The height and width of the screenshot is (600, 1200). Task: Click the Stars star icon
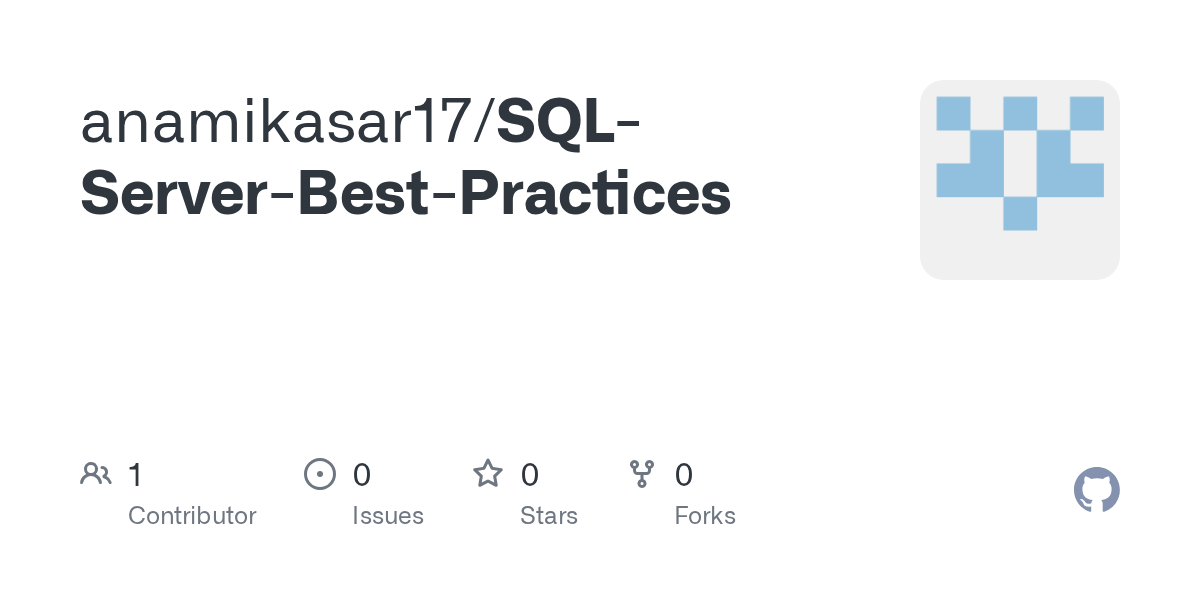(x=488, y=474)
